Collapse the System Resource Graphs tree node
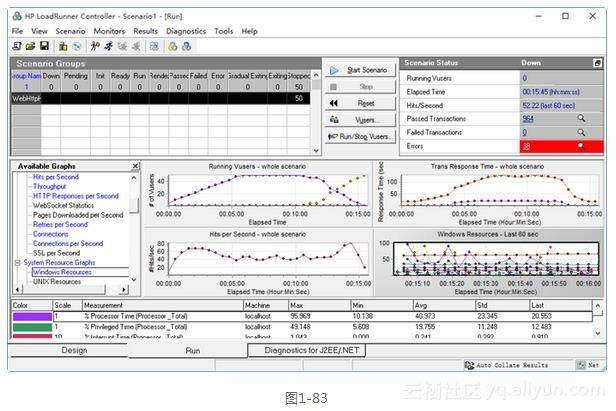 click(18, 262)
